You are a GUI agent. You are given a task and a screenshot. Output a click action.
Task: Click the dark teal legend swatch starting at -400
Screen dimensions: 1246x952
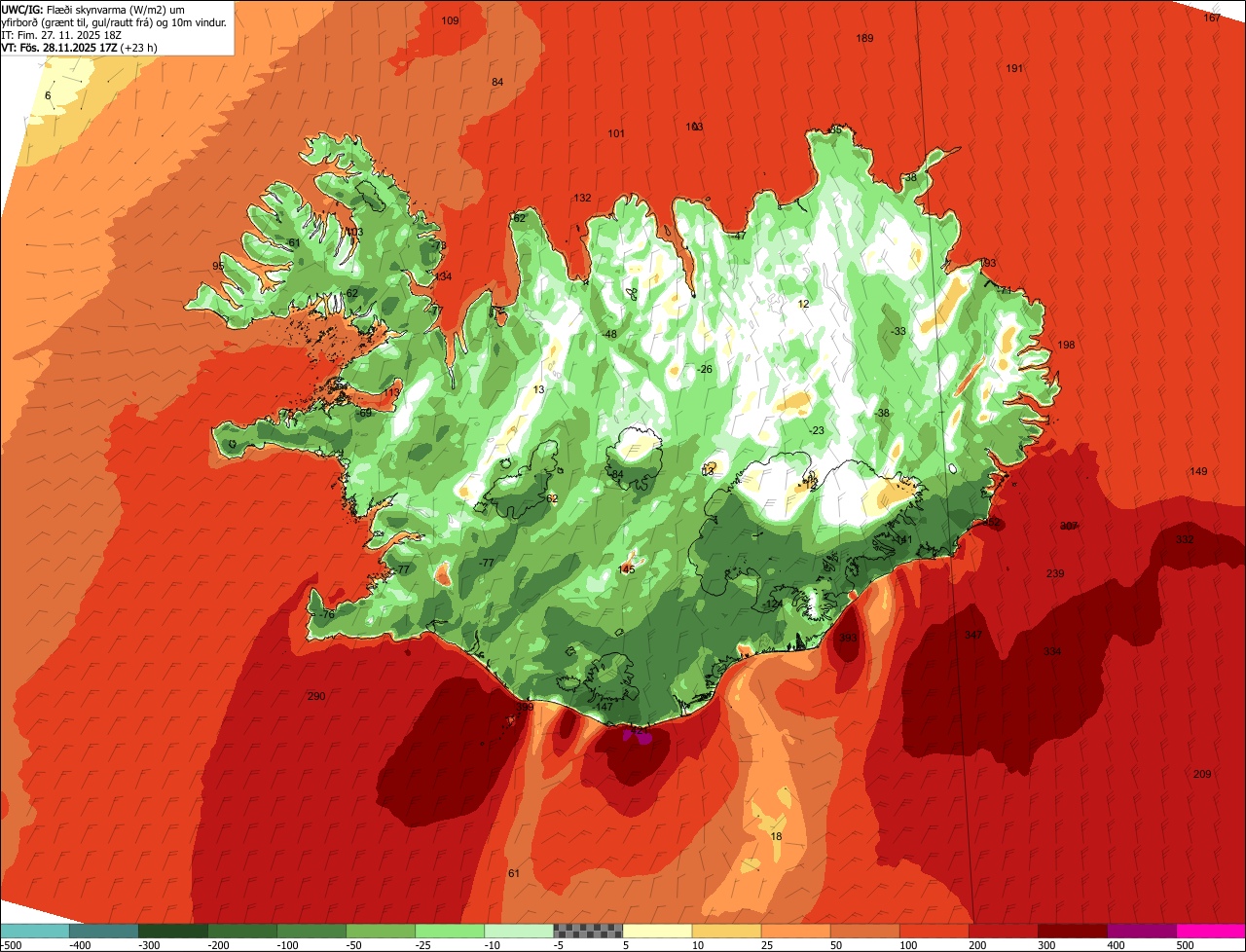104,931
